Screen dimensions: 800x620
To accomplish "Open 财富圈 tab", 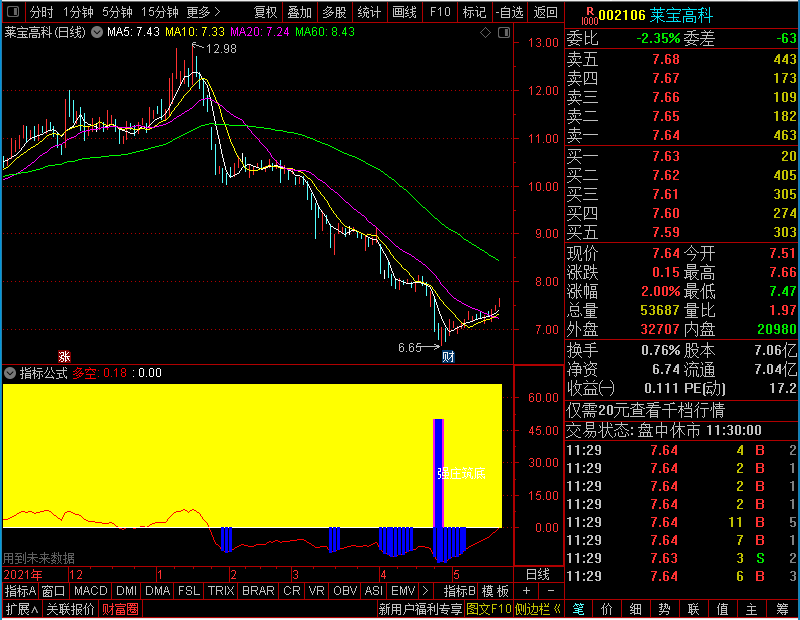I will (x=120, y=609).
